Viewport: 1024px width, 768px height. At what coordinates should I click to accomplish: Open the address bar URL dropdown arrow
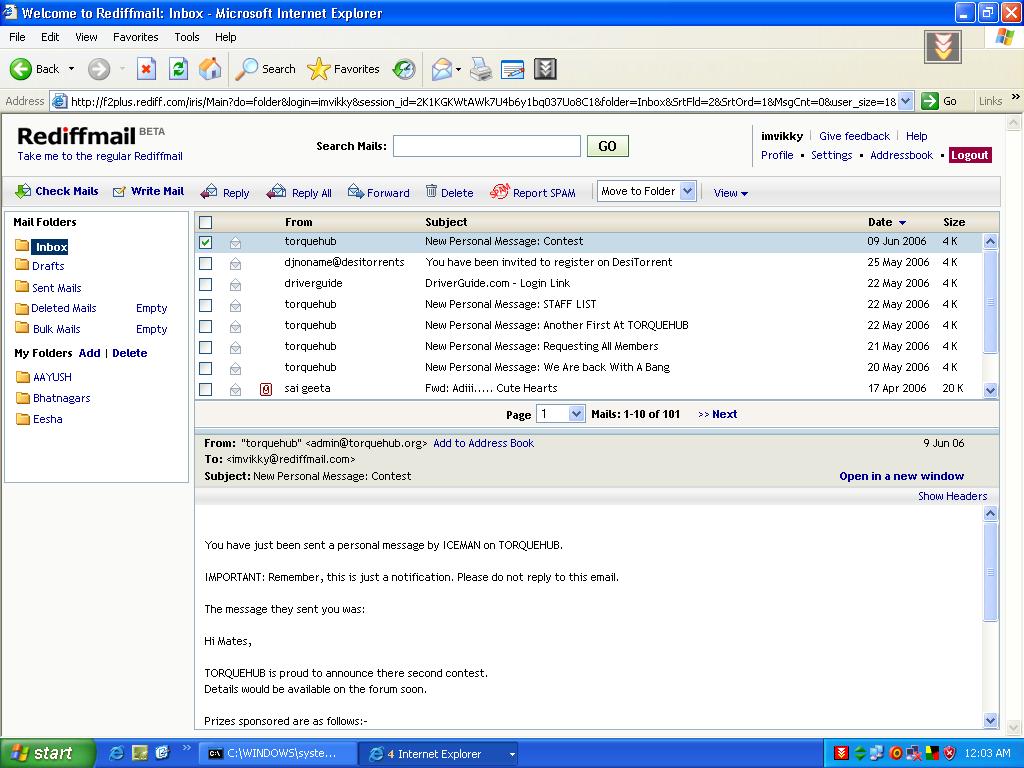click(x=905, y=101)
